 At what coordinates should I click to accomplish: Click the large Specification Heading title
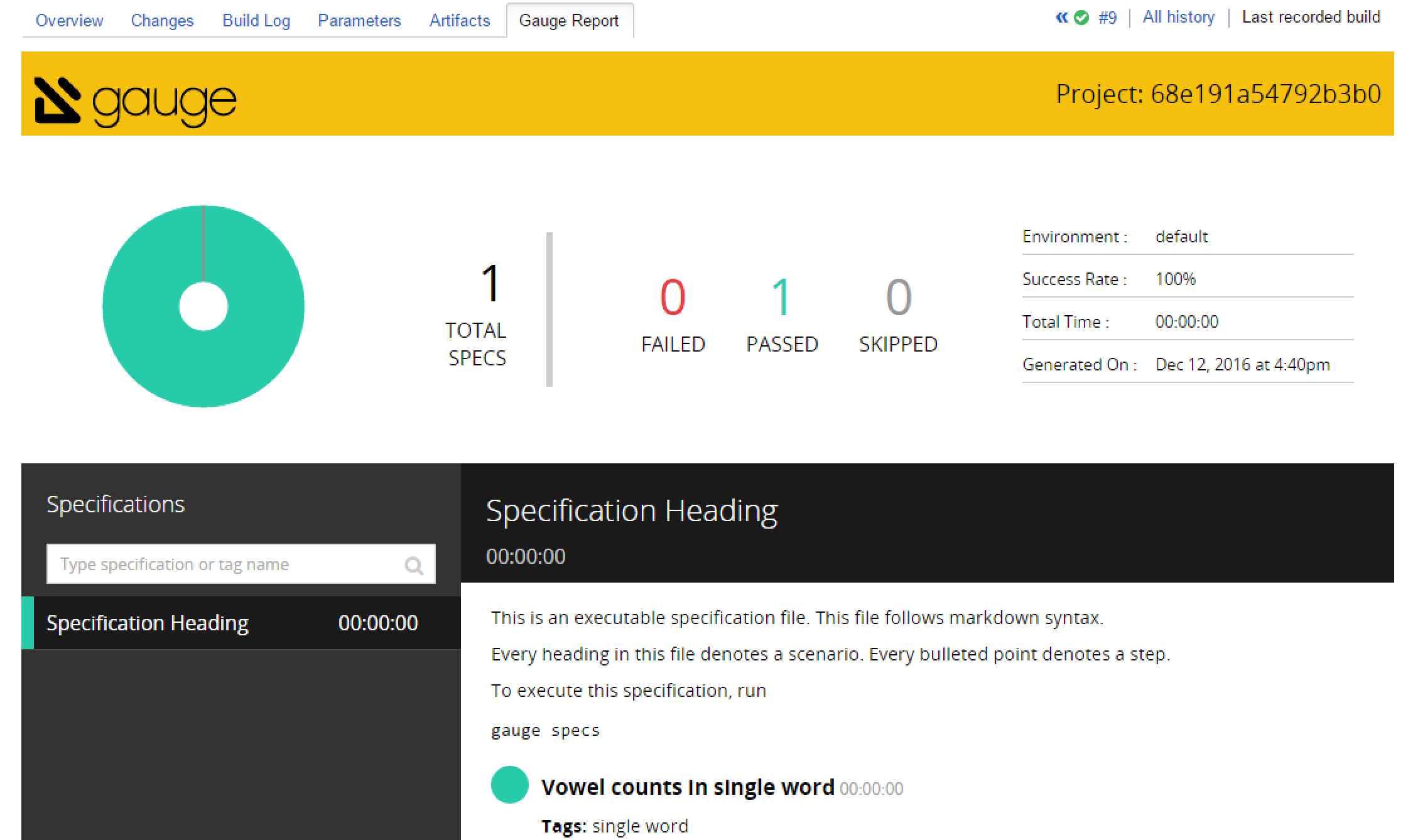[632, 511]
